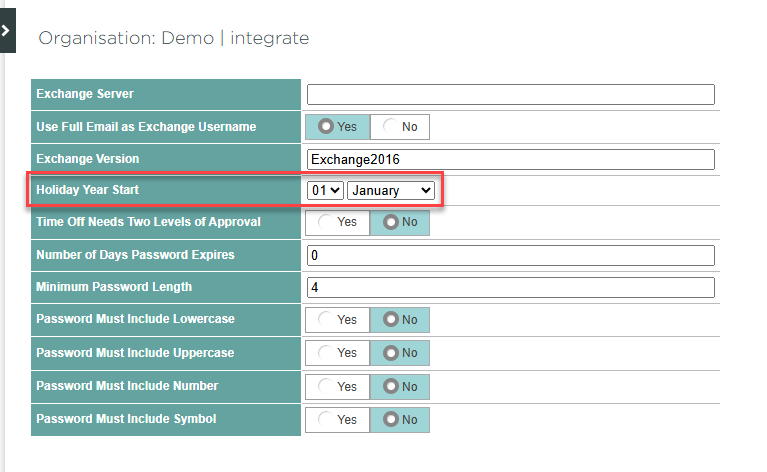
Task: Click the Exchange Version input field
Action: point(510,160)
